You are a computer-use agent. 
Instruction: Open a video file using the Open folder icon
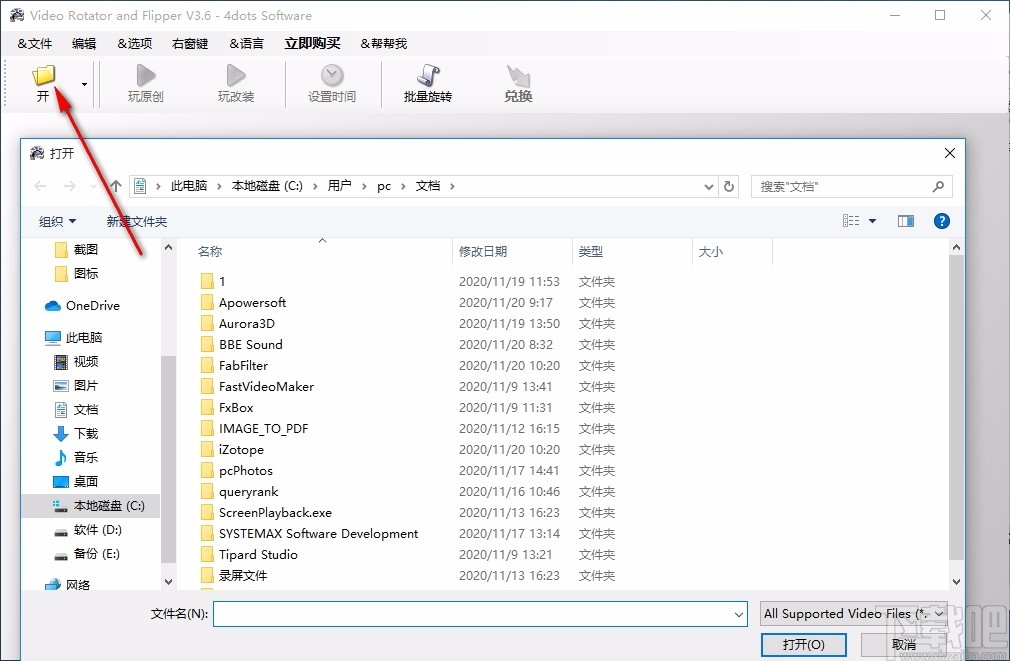[43, 74]
